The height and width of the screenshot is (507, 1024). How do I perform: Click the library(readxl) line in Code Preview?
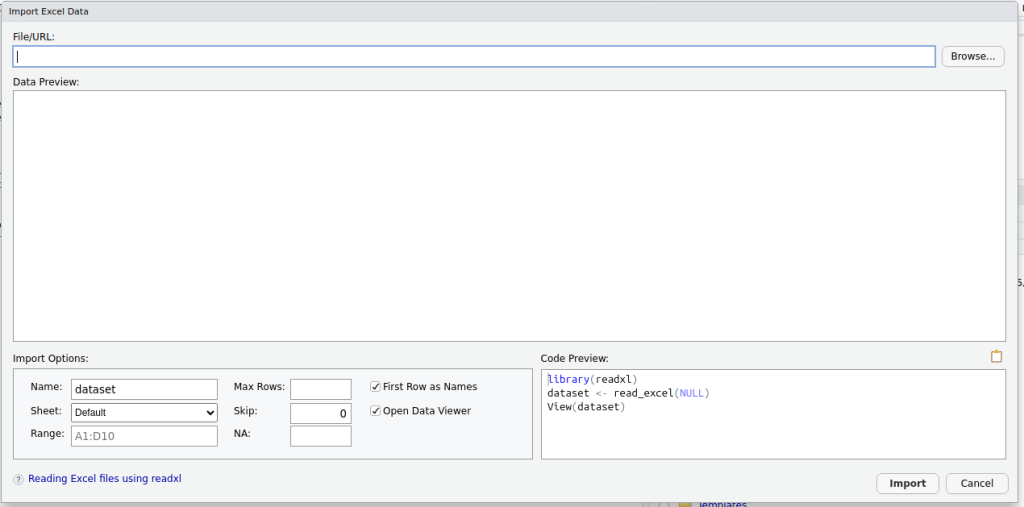(592, 379)
